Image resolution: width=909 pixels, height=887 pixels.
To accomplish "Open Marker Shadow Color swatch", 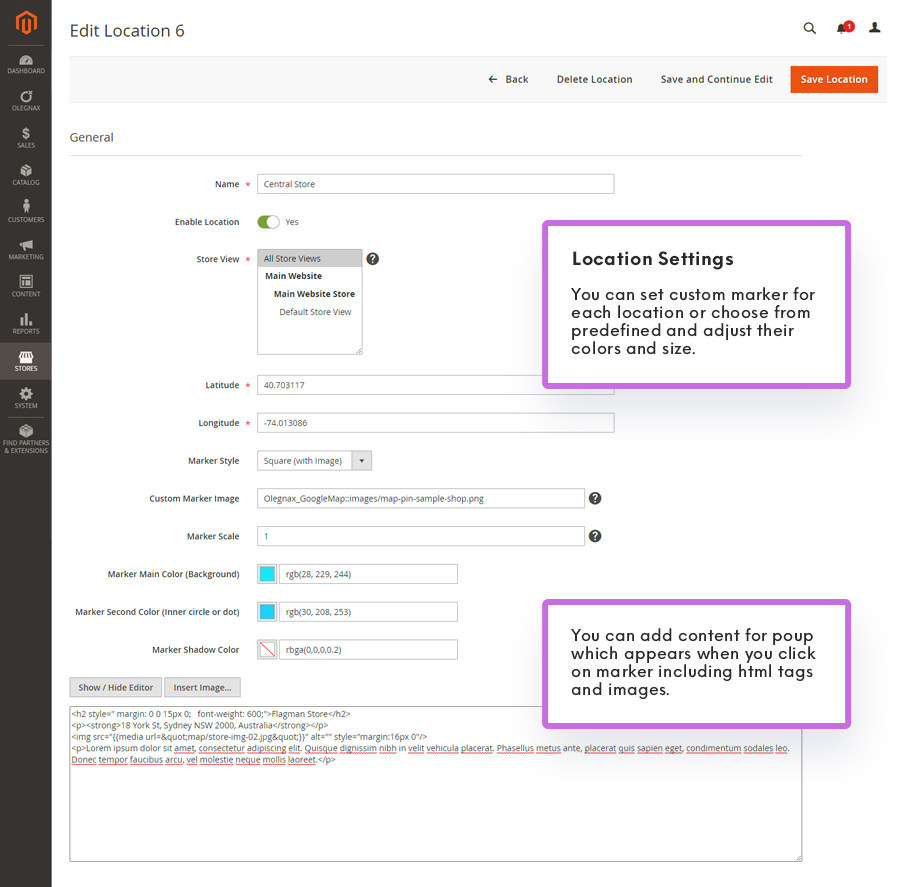I will click(267, 650).
